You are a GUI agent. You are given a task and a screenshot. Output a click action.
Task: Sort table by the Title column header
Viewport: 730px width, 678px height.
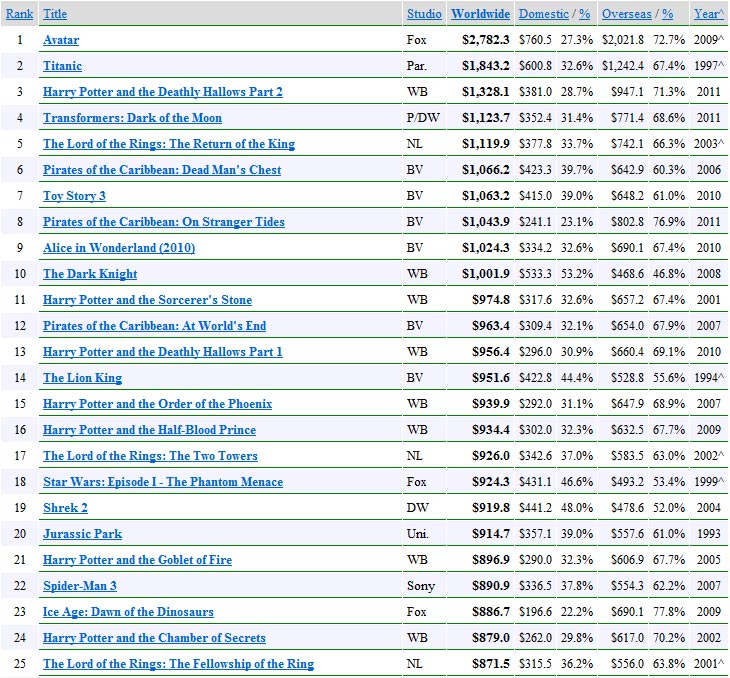pyautogui.click(x=55, y=14)
